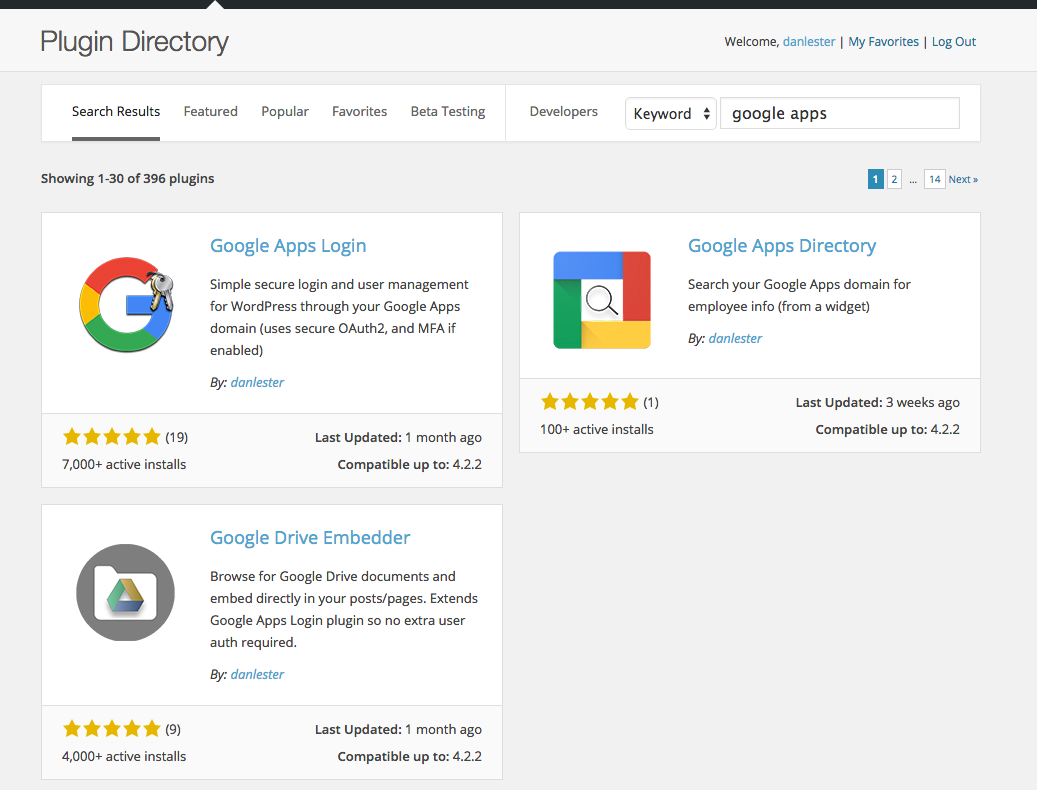Click the 100+ active installs text
The height and width of the screenshot is (790, 1037).
click(597, 430)
